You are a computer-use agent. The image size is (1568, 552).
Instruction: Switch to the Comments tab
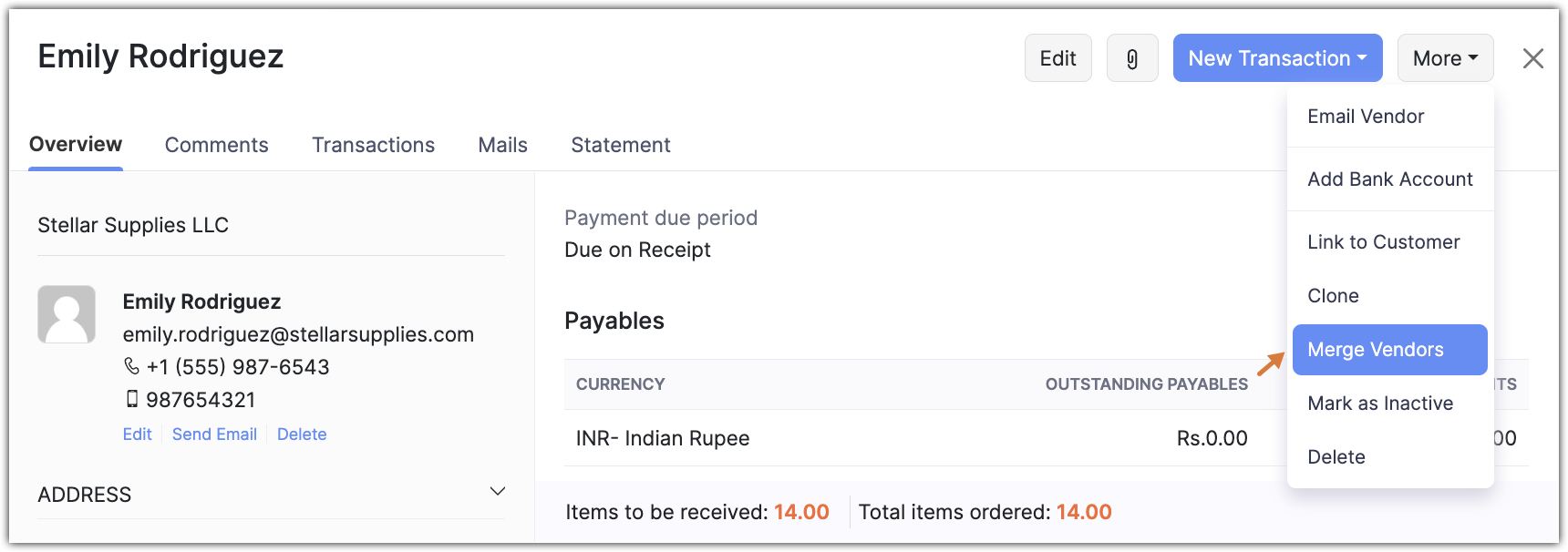point(216,145)
